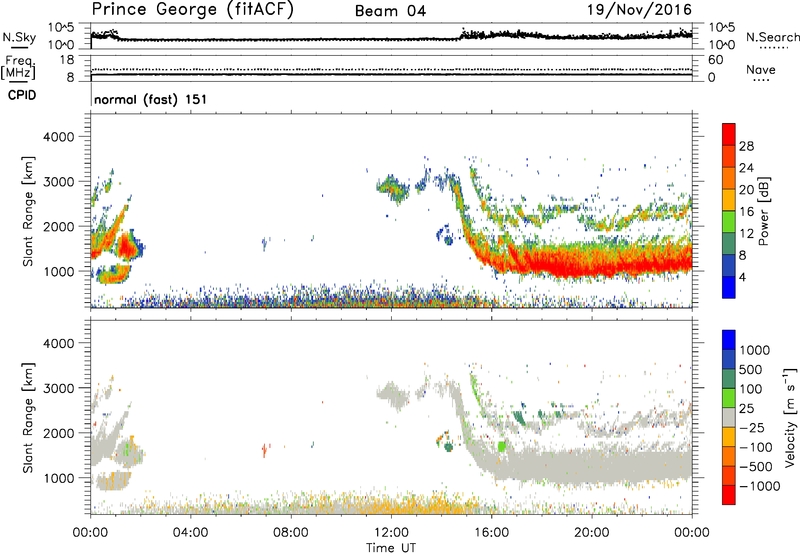This screenshot has width=800, height=554.
Task: Click the 'Beam 04' label
Action: click(x=390, y=11)
